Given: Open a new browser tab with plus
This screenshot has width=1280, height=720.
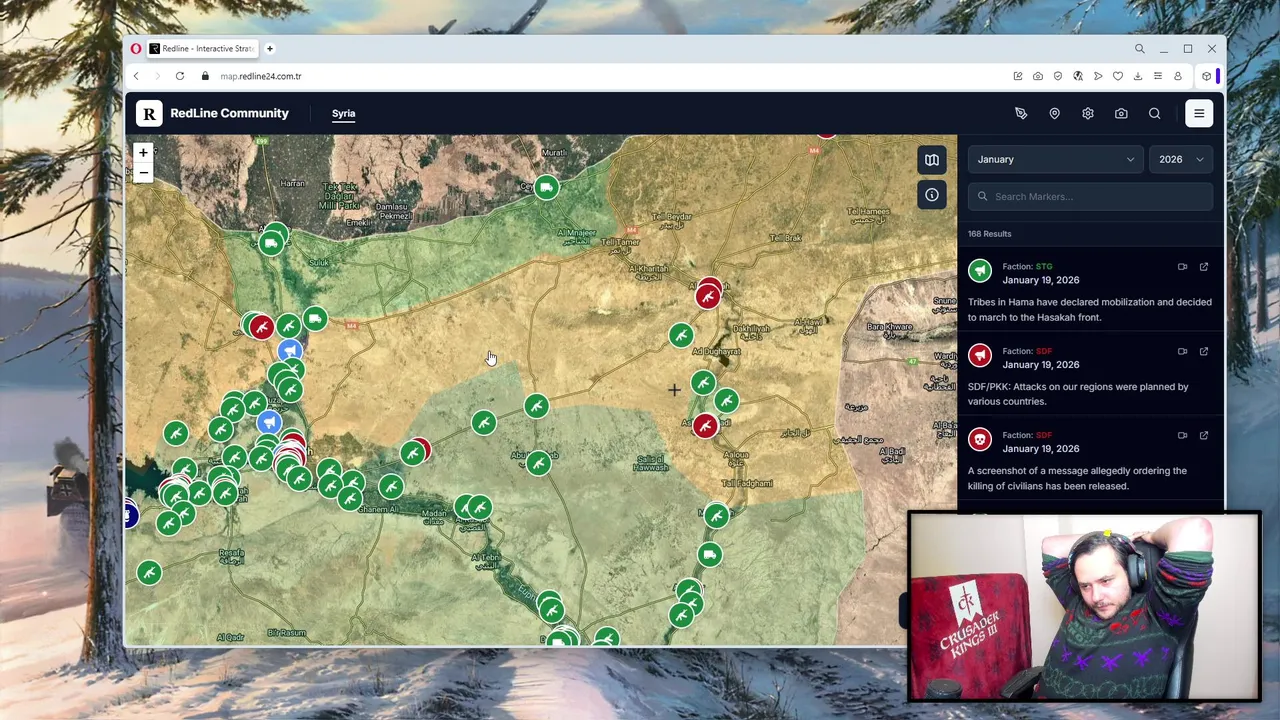Looking at the screenshot, I should coord(270,48).
